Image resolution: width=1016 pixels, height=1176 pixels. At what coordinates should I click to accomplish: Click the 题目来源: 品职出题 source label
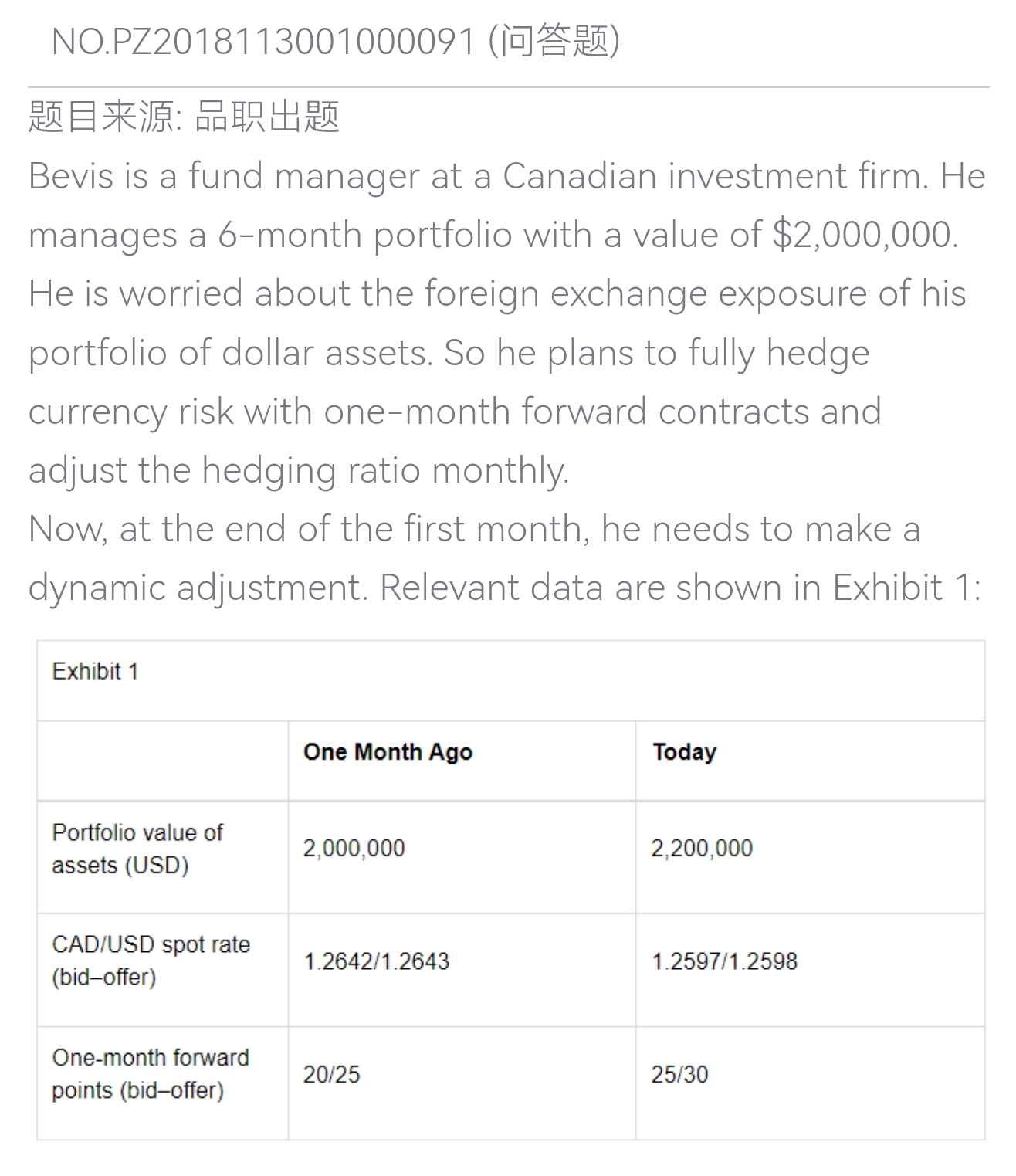pos(184,117)
